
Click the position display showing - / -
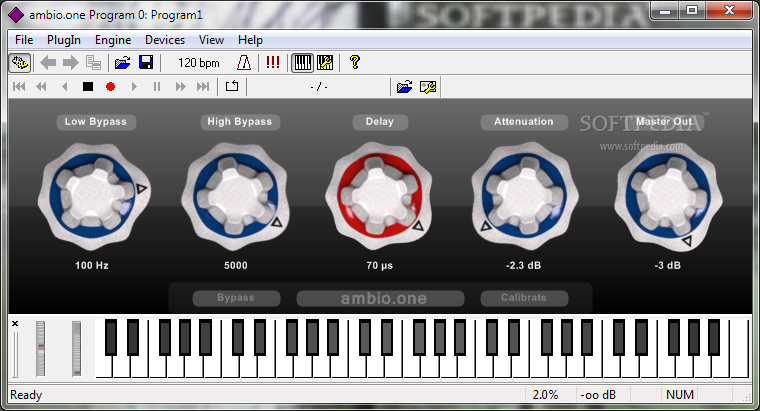[318, 87]
